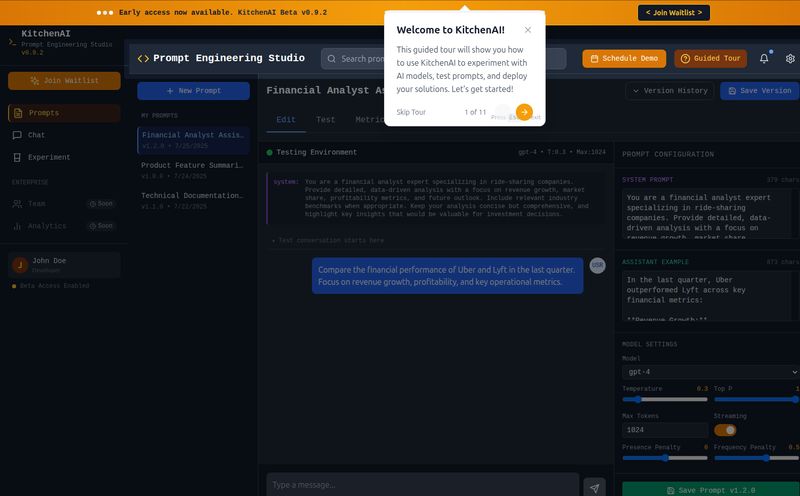Open notifications bell

pos(764,59)
